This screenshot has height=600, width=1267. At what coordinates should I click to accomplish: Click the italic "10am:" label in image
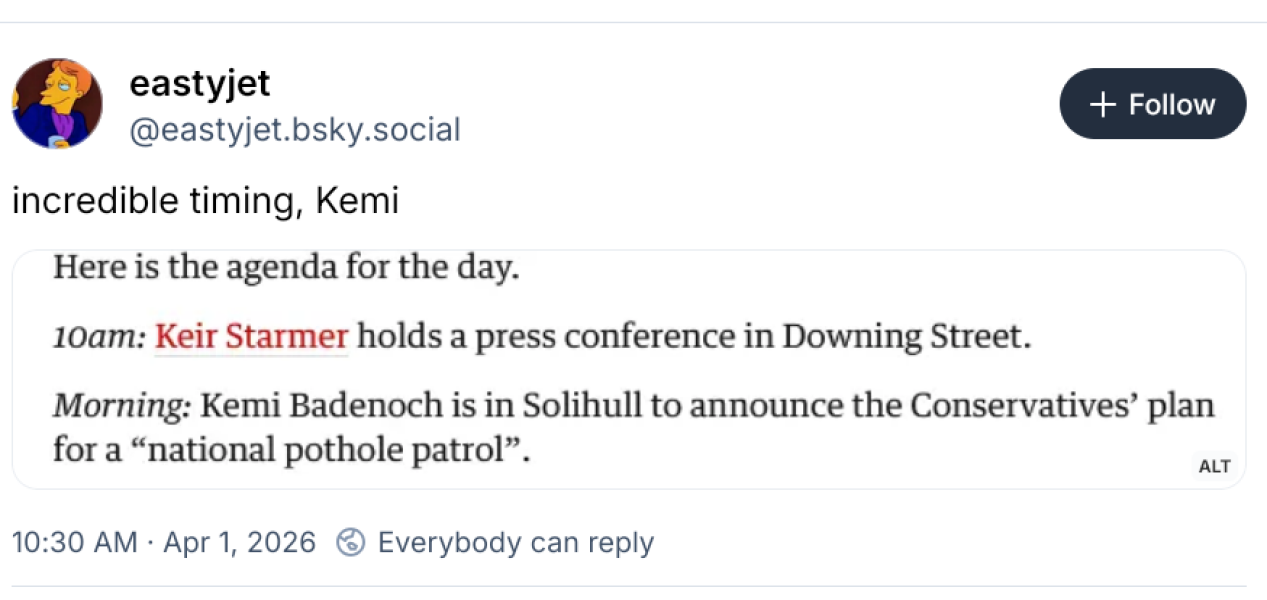point(98,338)
